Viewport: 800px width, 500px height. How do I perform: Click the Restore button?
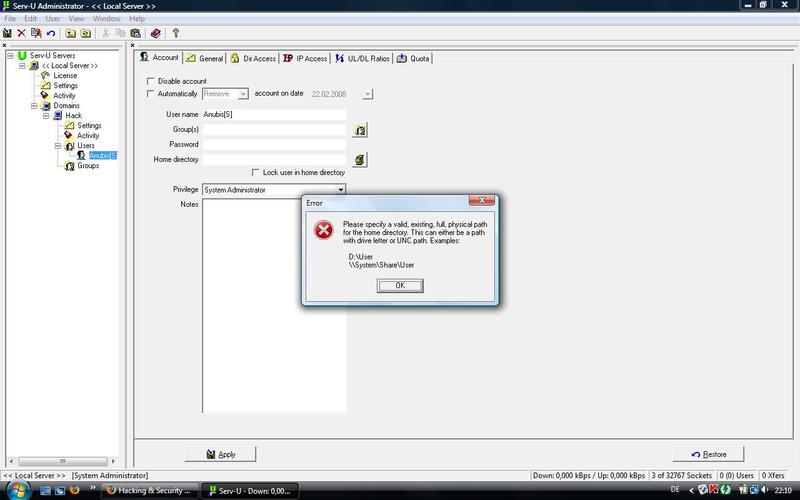[x=708, y=454]
